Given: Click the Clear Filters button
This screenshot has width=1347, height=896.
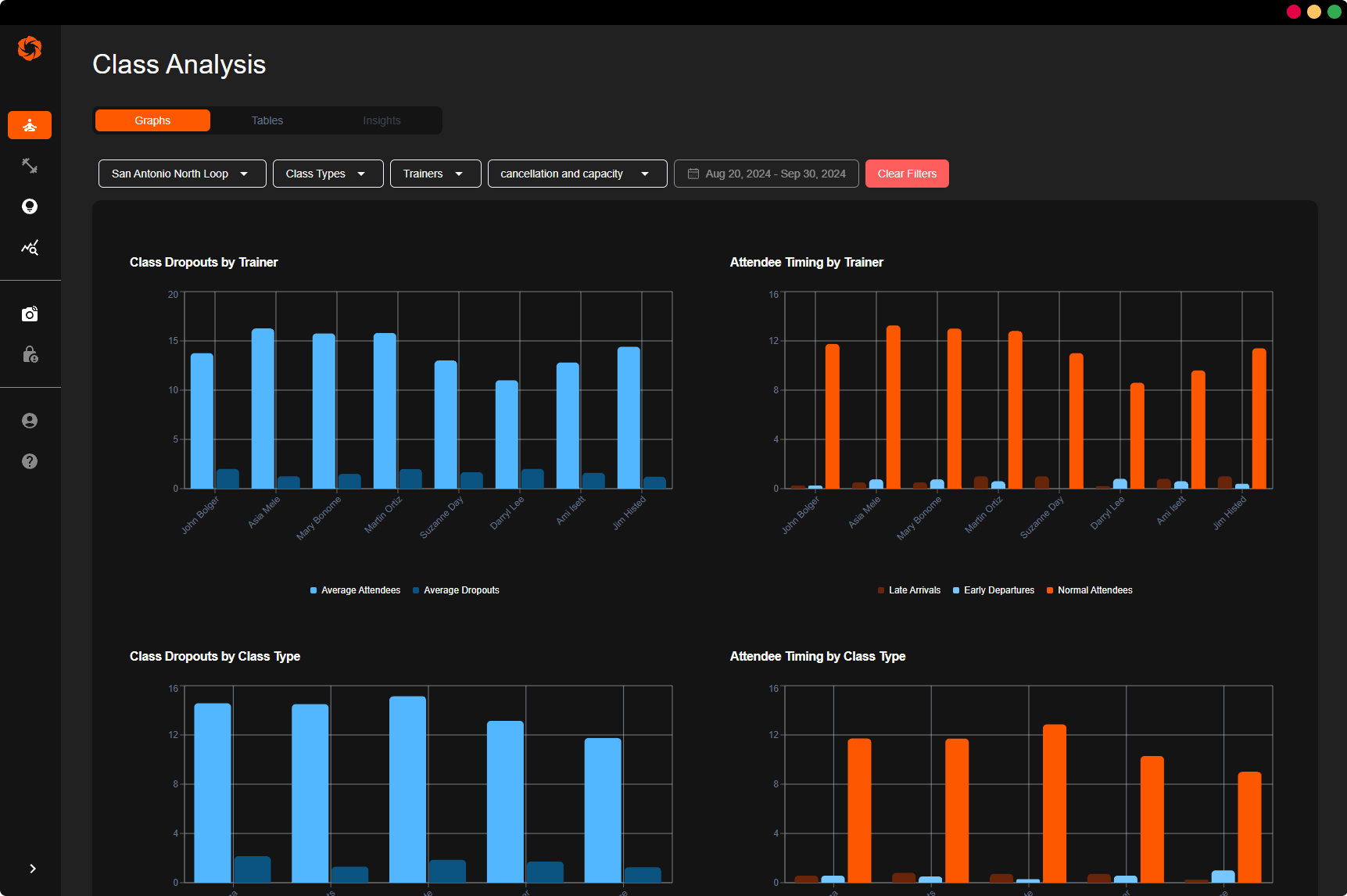Looking at the screenshot, I should 907,174.
